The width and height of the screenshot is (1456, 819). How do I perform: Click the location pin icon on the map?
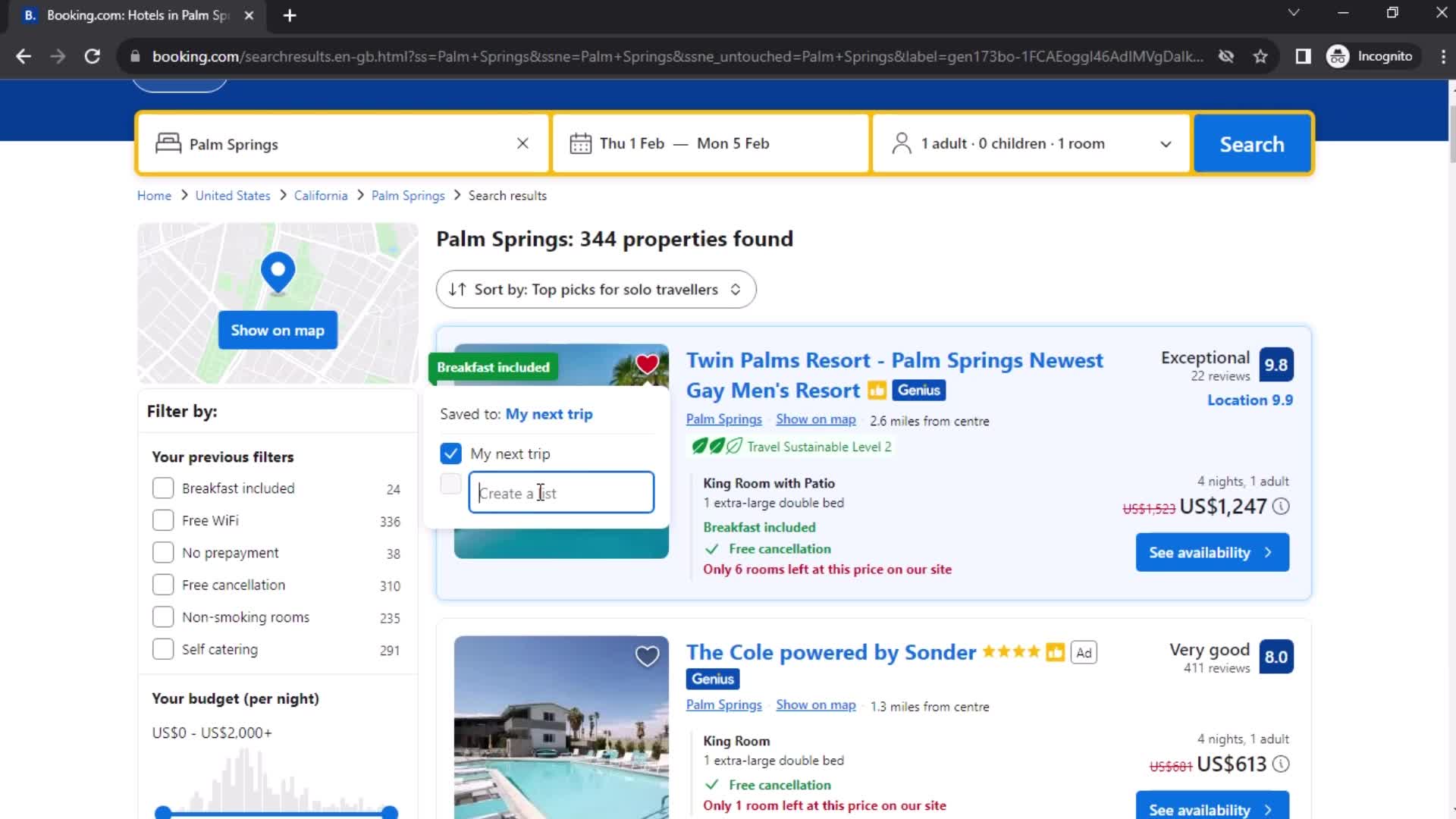(278, 272)
